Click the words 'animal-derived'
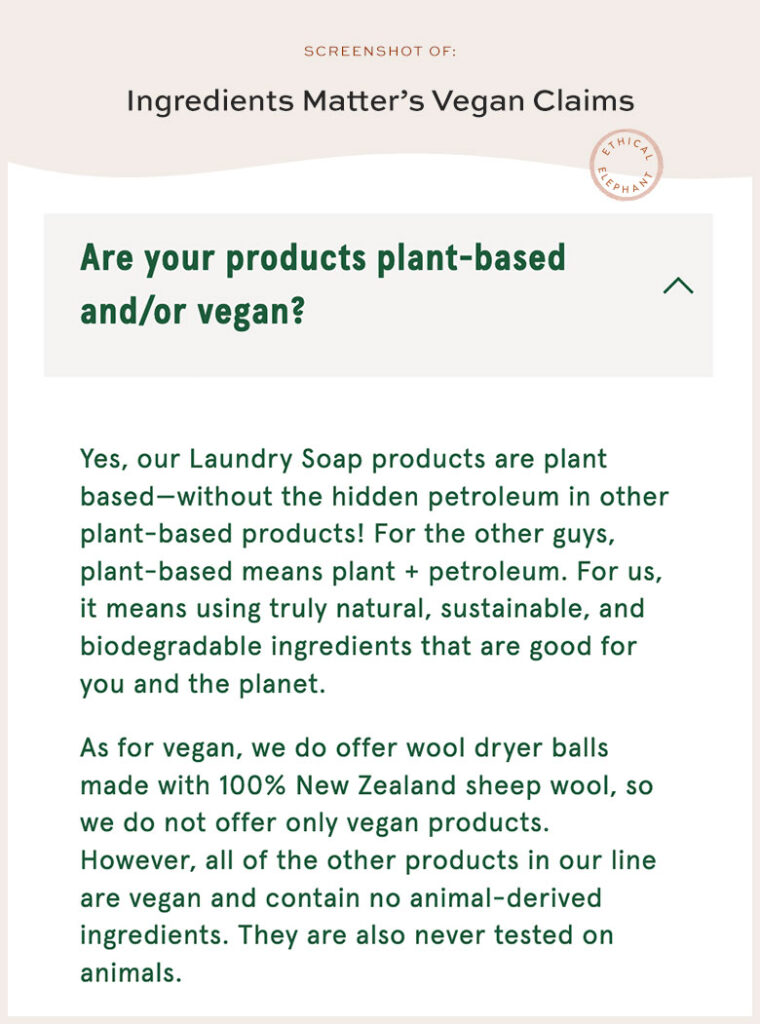Image resolution: width=760 pixels, height=1024 pixels. (x=505, y=898)
